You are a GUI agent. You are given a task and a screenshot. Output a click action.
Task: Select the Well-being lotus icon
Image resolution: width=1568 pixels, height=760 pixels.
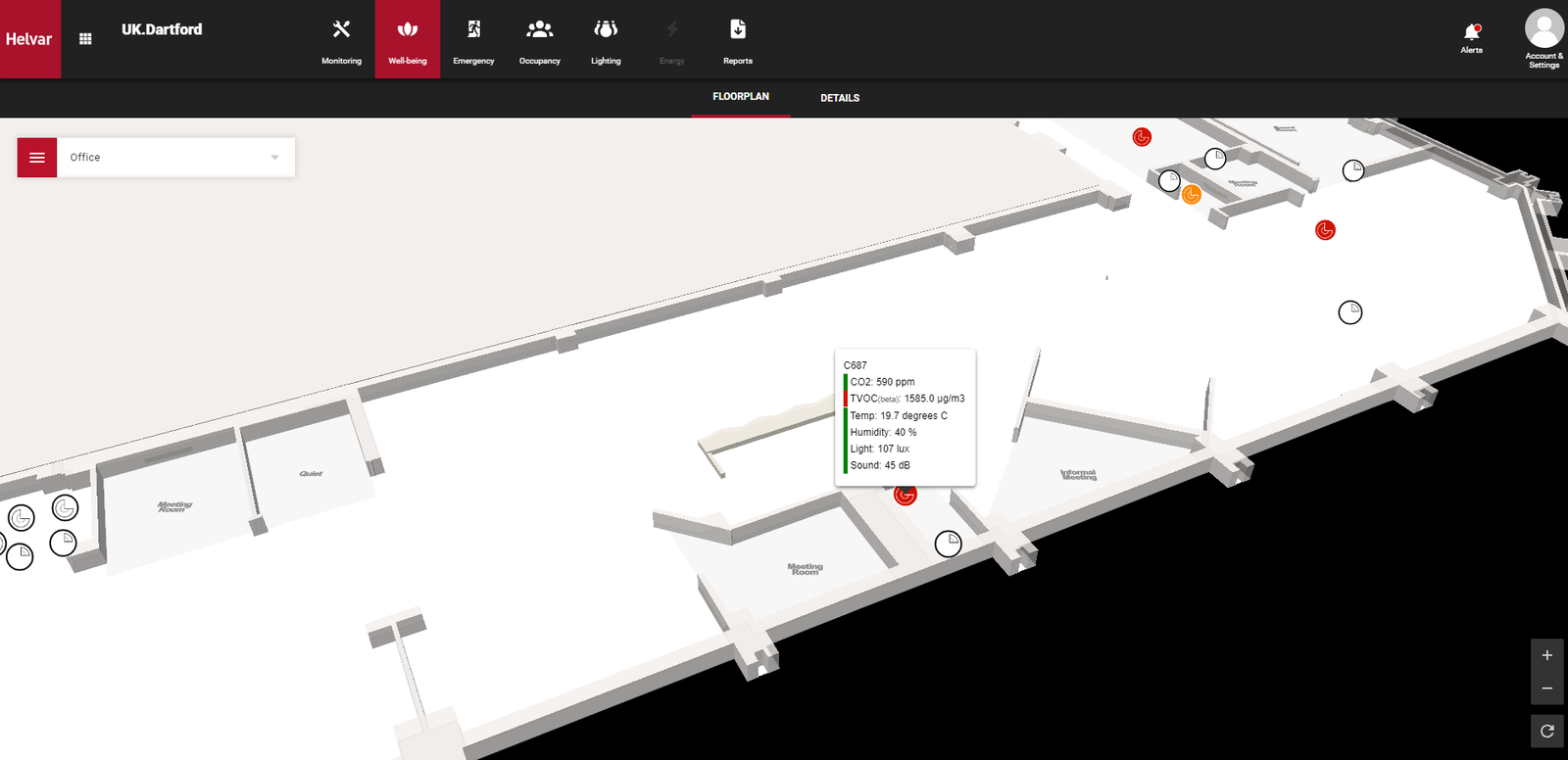point(408,30)
